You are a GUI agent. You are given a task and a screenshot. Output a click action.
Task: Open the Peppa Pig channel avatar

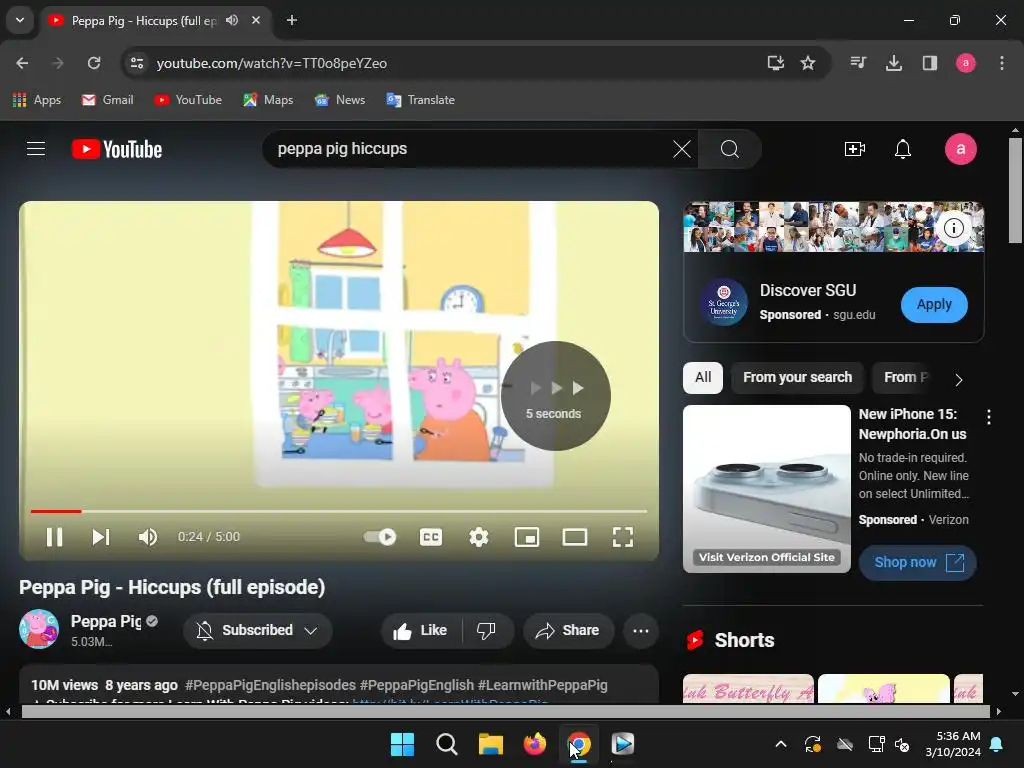pos(39,629)
